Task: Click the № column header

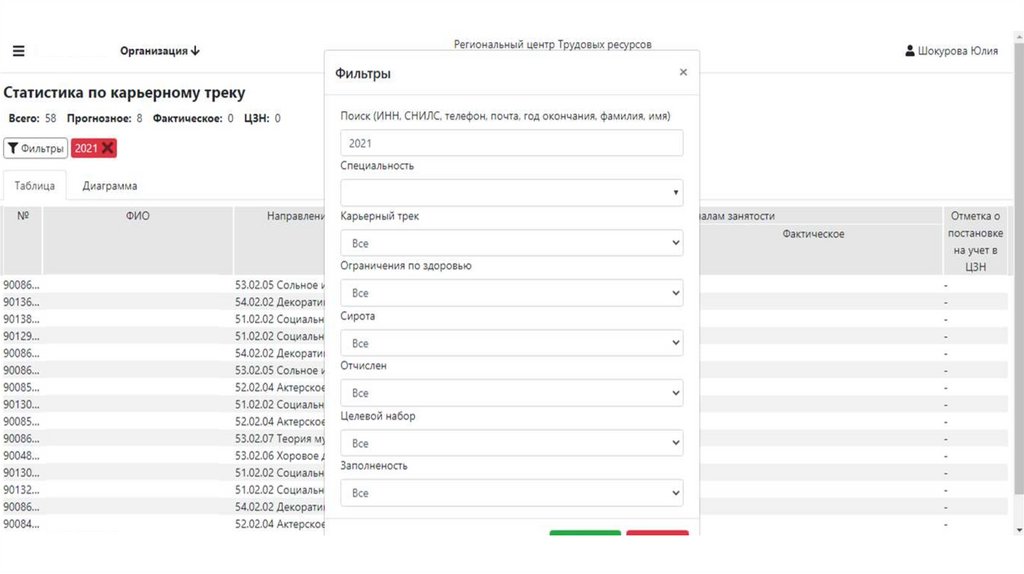Action: 22,215
